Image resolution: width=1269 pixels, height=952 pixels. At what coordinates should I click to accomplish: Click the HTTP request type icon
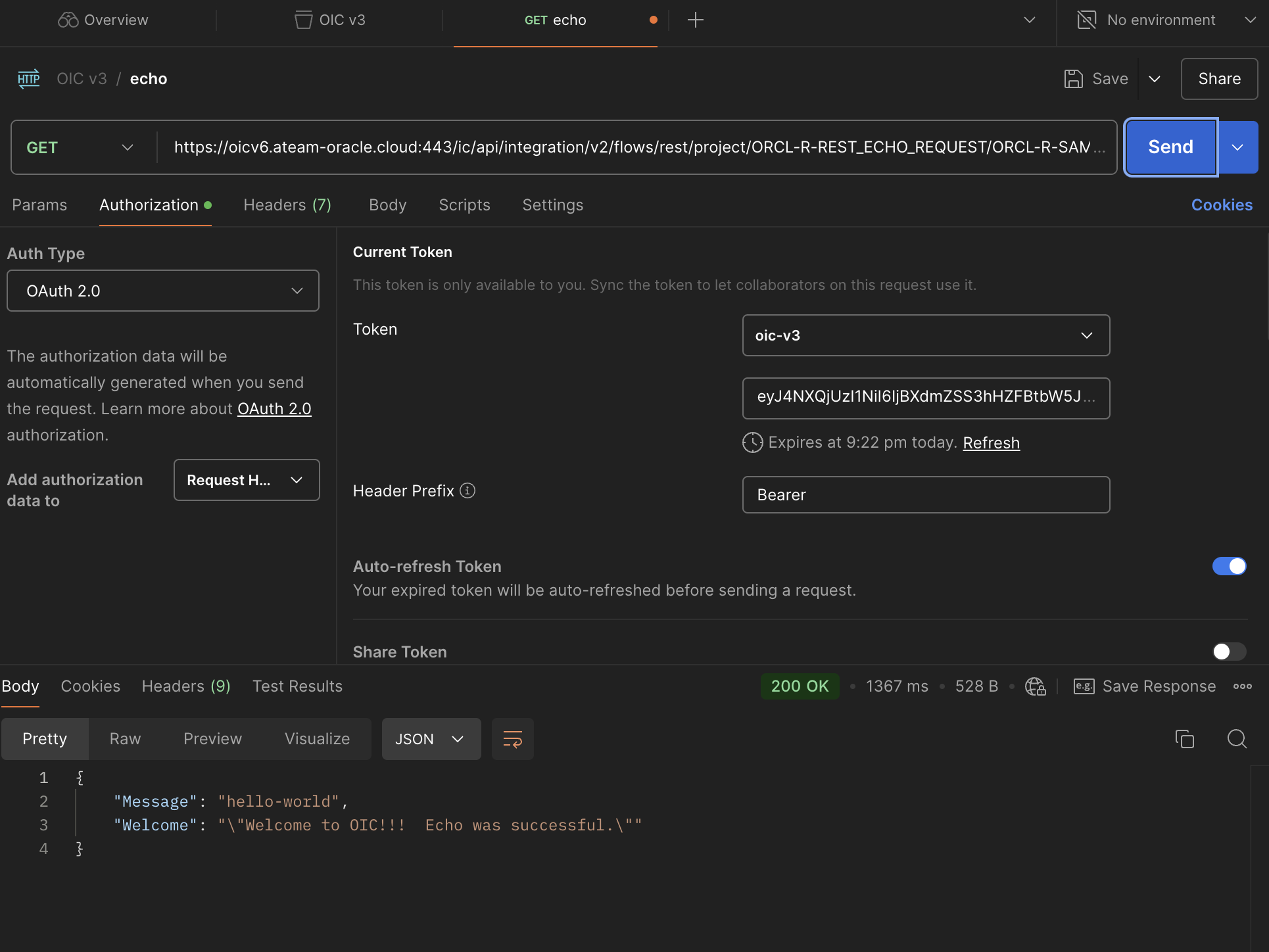point(29,79)
